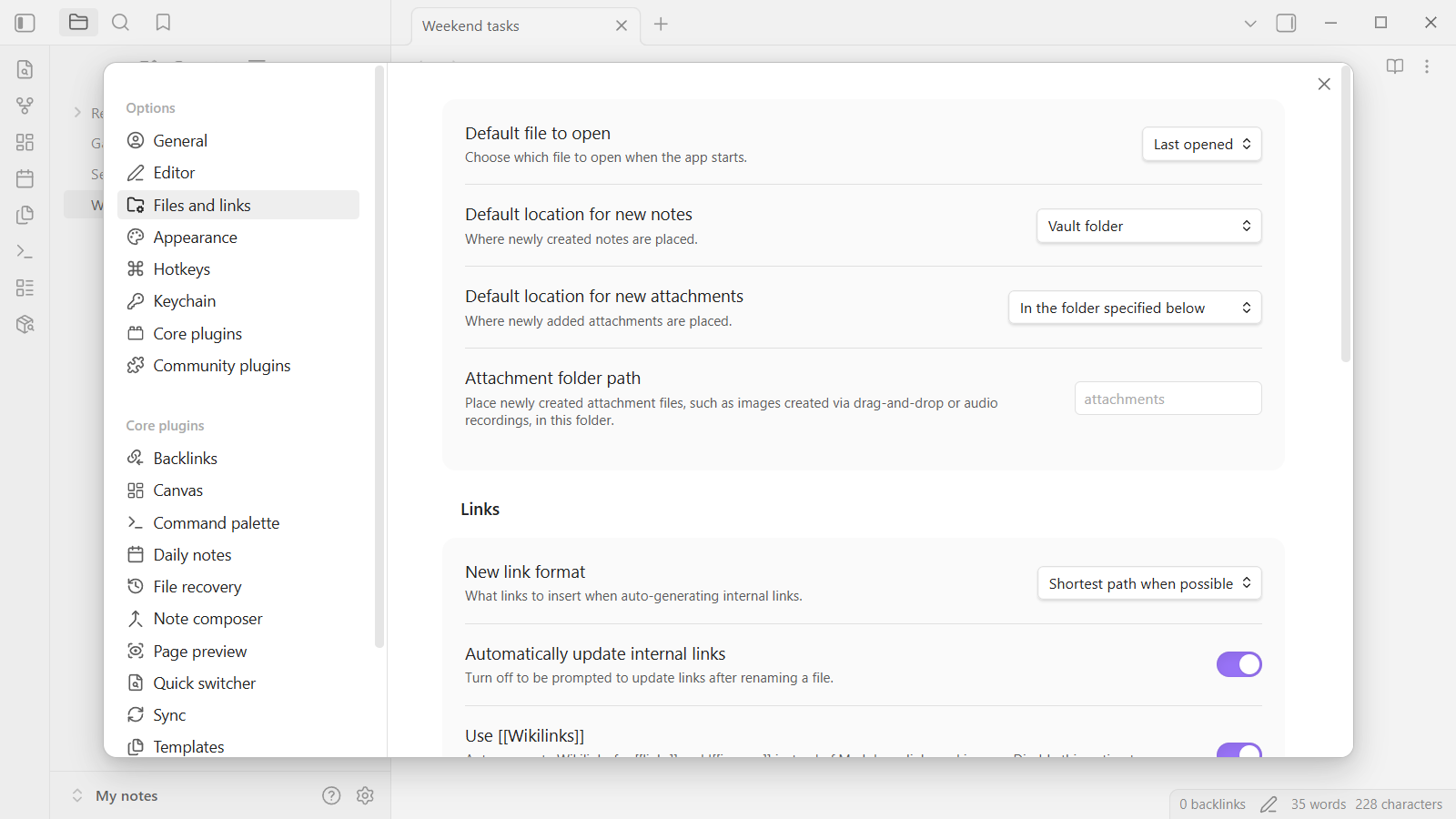The height and width of the screenshot is (819, 1456).
Task: Open the file explorer folder icon
Action: (78, 23)
